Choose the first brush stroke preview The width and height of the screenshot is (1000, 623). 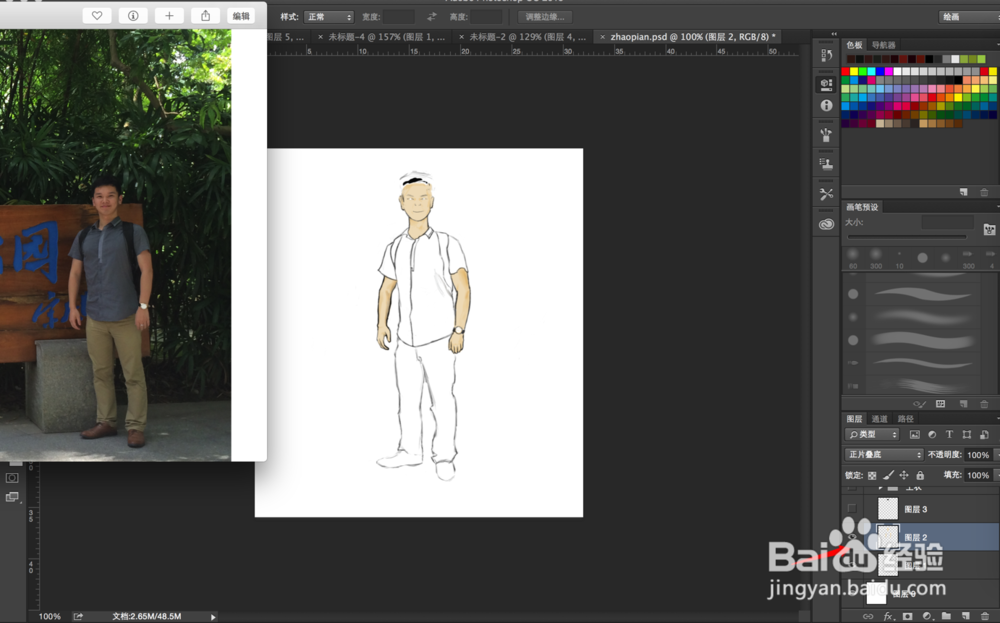[922, 295]
